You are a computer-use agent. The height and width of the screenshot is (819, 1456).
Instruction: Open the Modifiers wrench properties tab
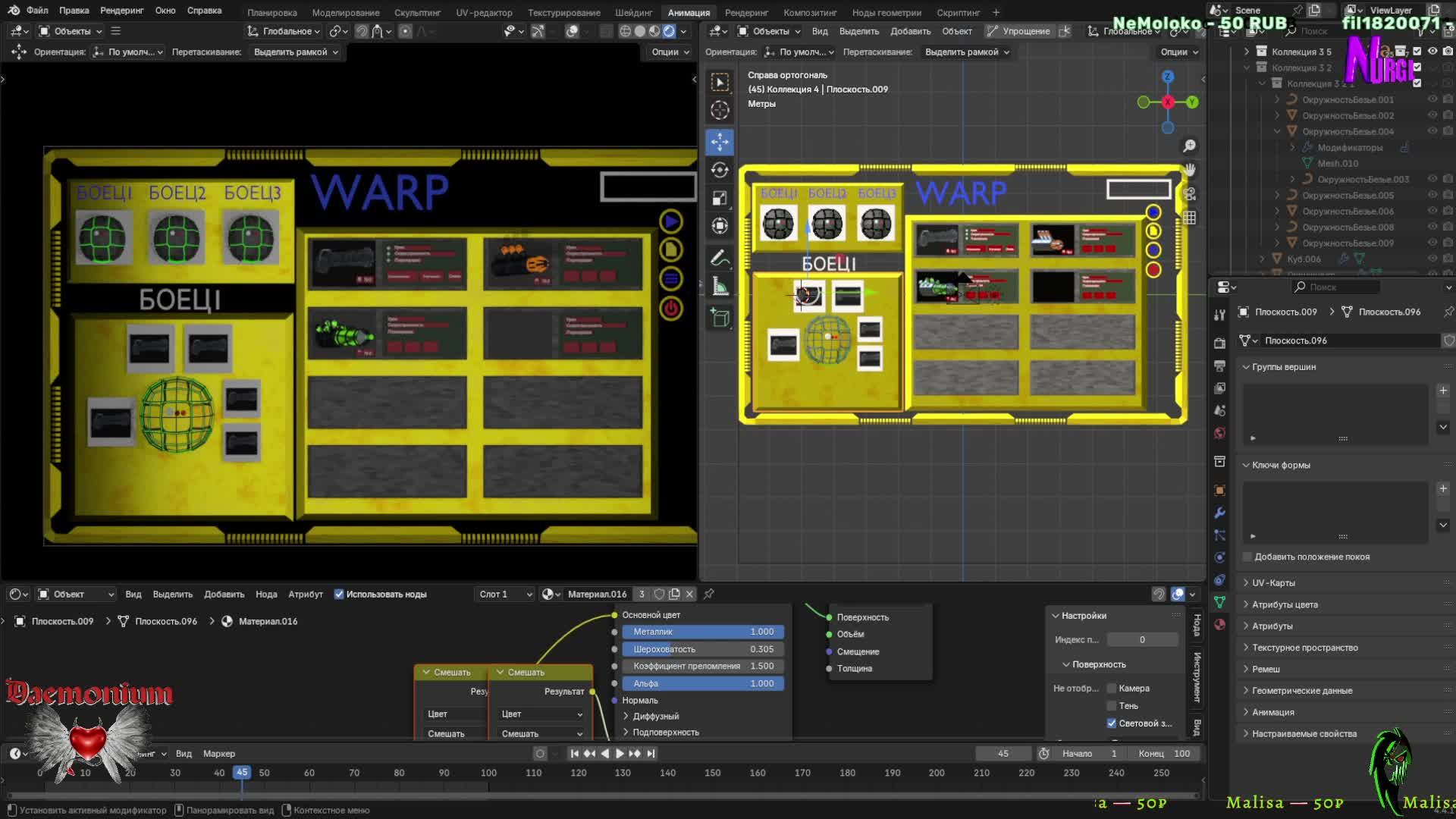[1219, 513]
